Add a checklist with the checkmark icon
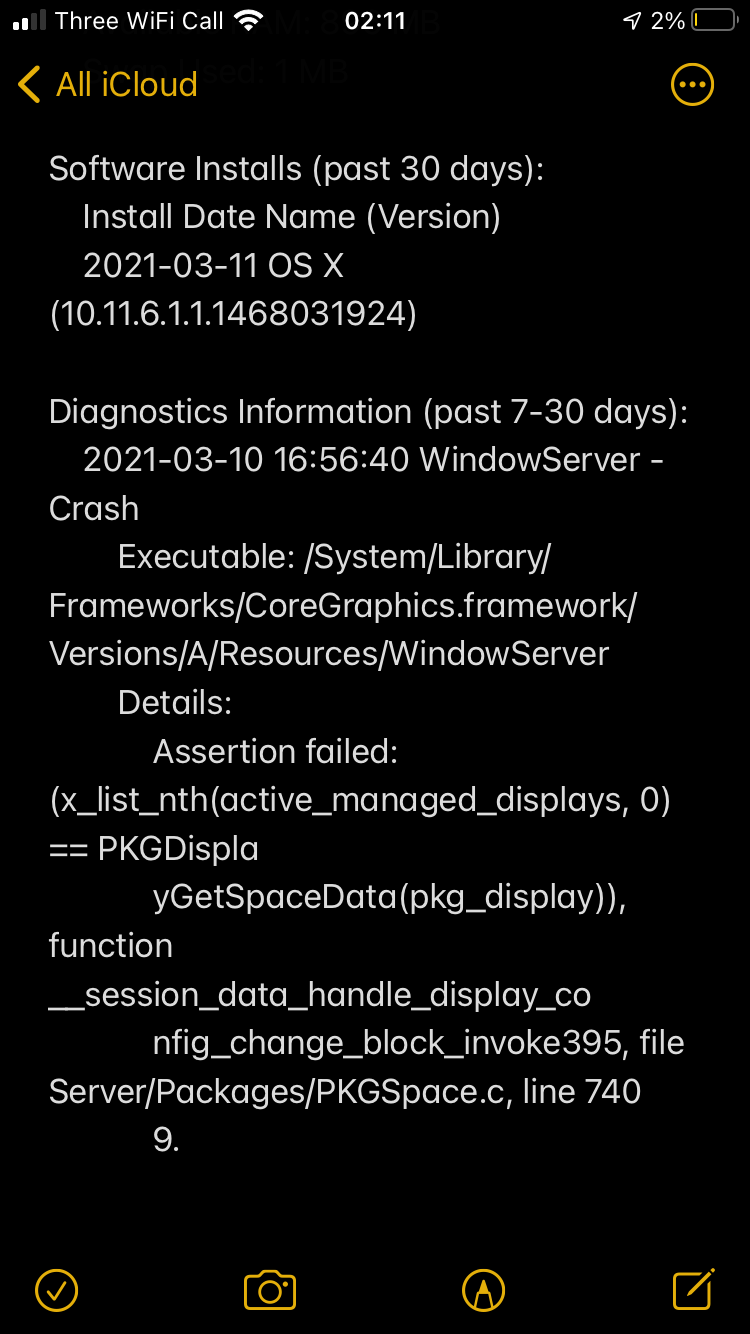The height and width of the screenshot is (1334, 750). pyautogui.click(x=57, y=1289)
